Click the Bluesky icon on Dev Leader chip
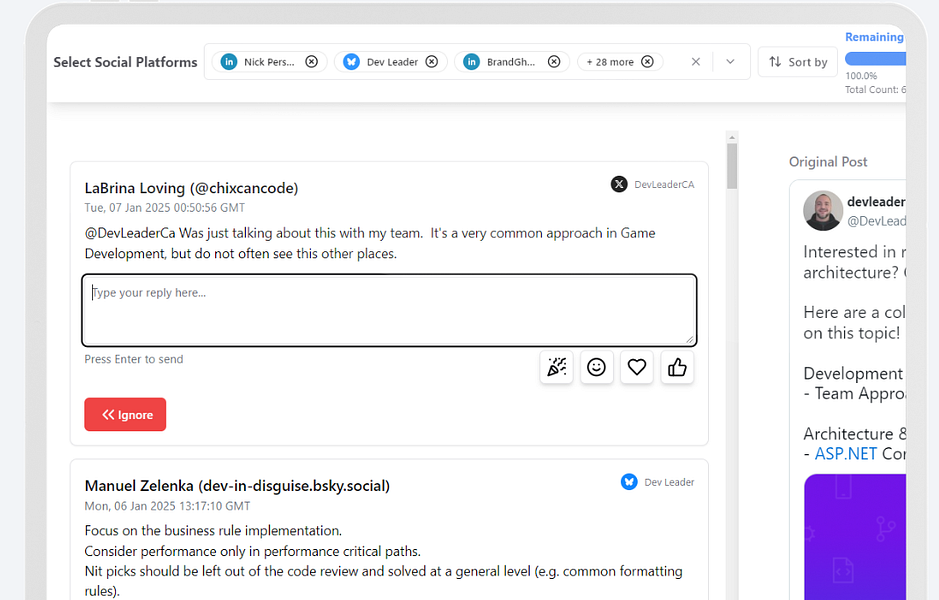The height and width of the screenshot is (600, 939). click(352, 62)
